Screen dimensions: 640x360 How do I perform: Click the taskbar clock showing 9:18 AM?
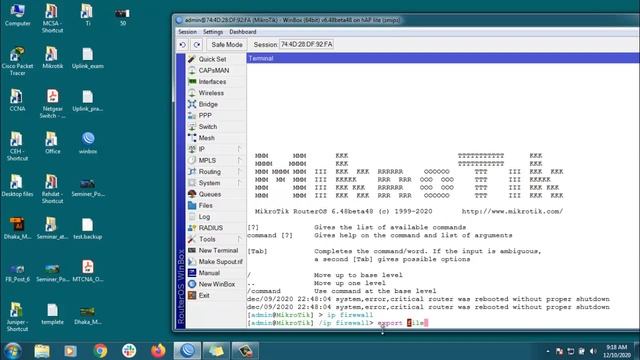[617, 351]
